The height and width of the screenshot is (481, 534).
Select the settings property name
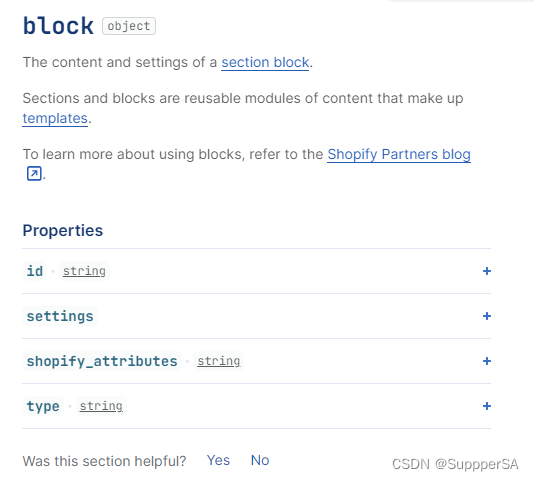(60, 316)
